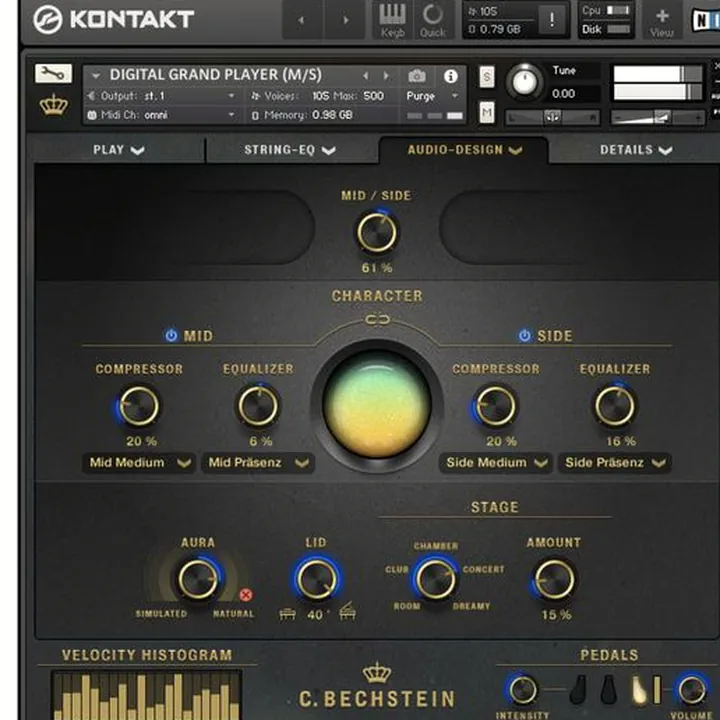Click the lit sustain pedal icon
The height and width of the screenshot is (720, 720).
639,689
